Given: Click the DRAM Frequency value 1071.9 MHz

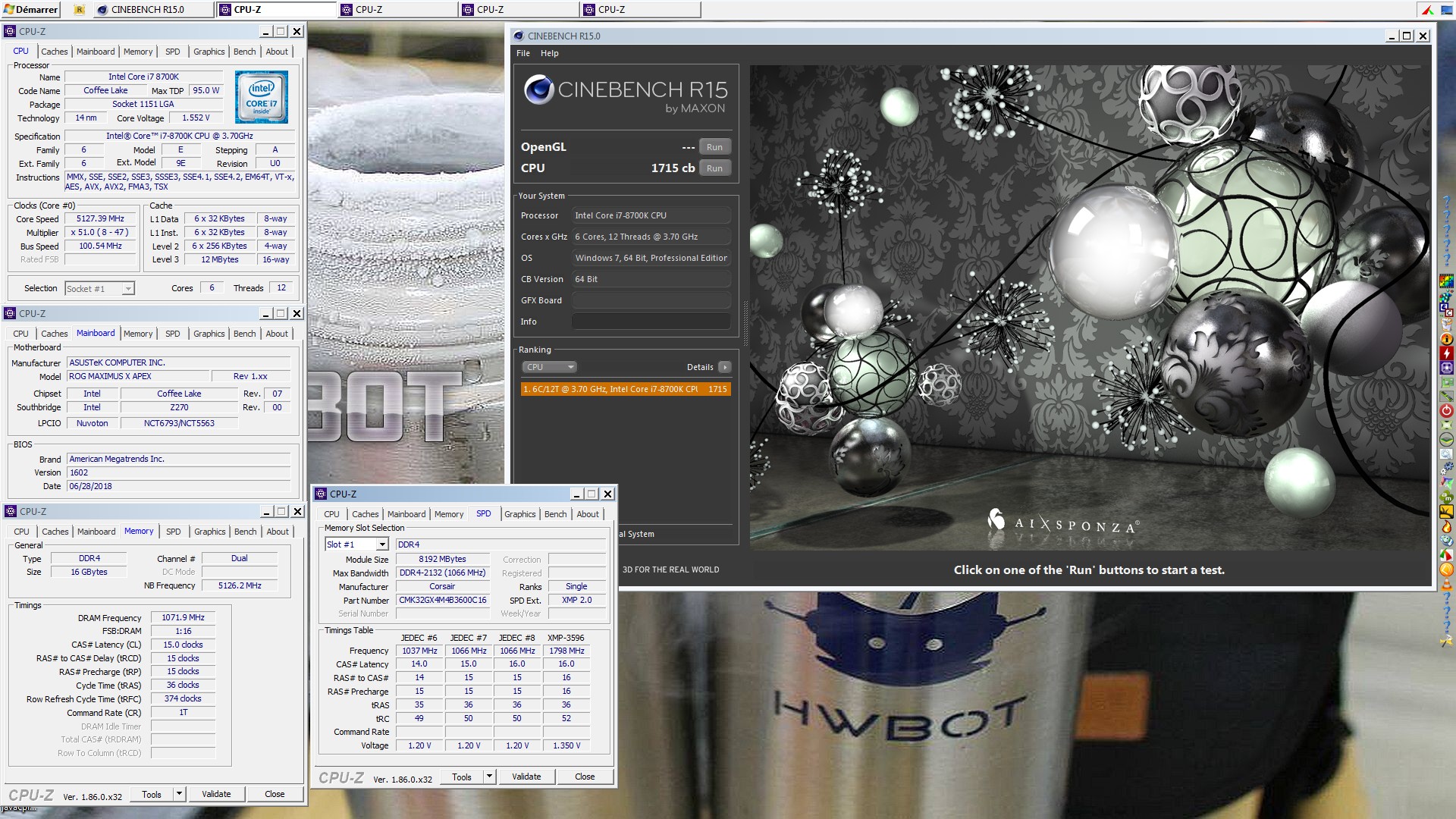Looking at the screenshot, I should [183, 617].
